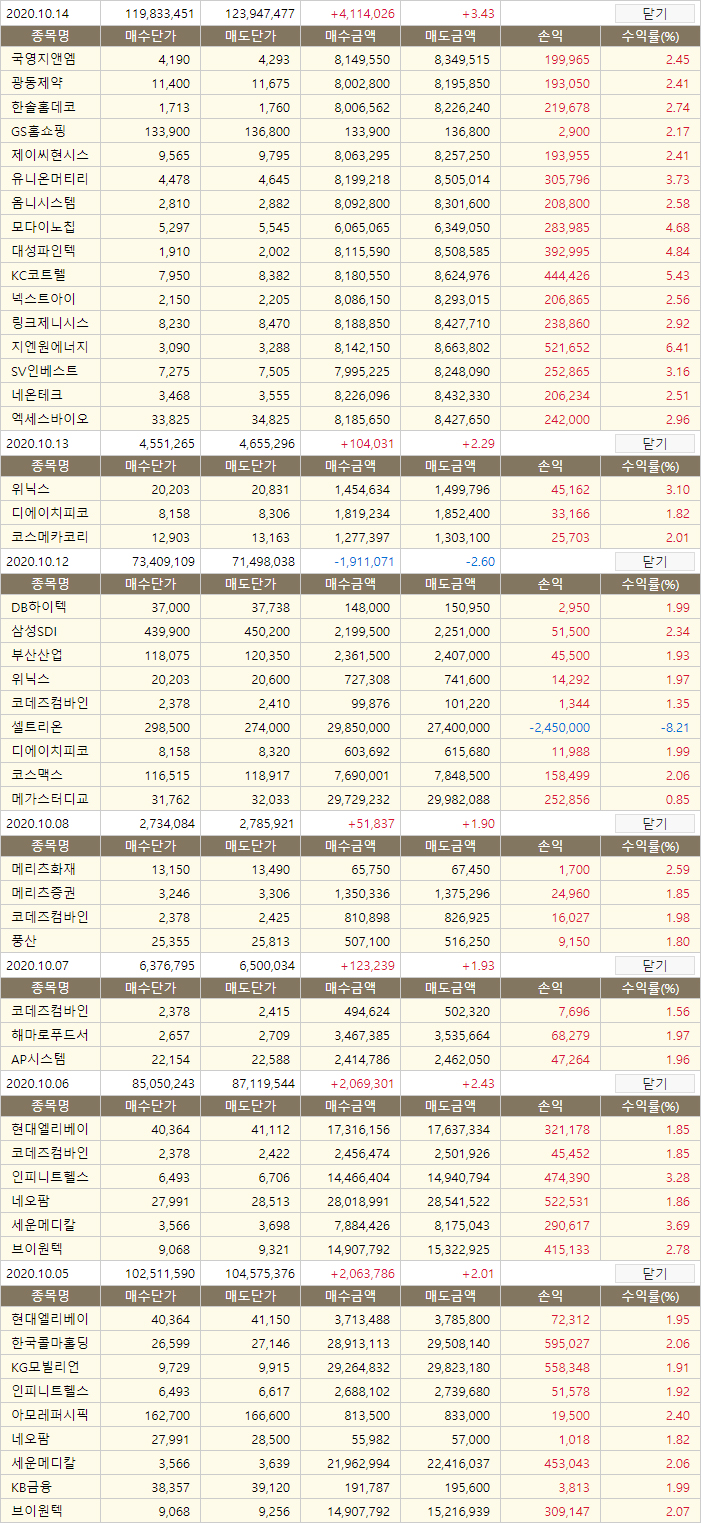This screenshot has width=701, height=1523.
Task: Click daily profit total +4,114,026
Action: (362, 13)
